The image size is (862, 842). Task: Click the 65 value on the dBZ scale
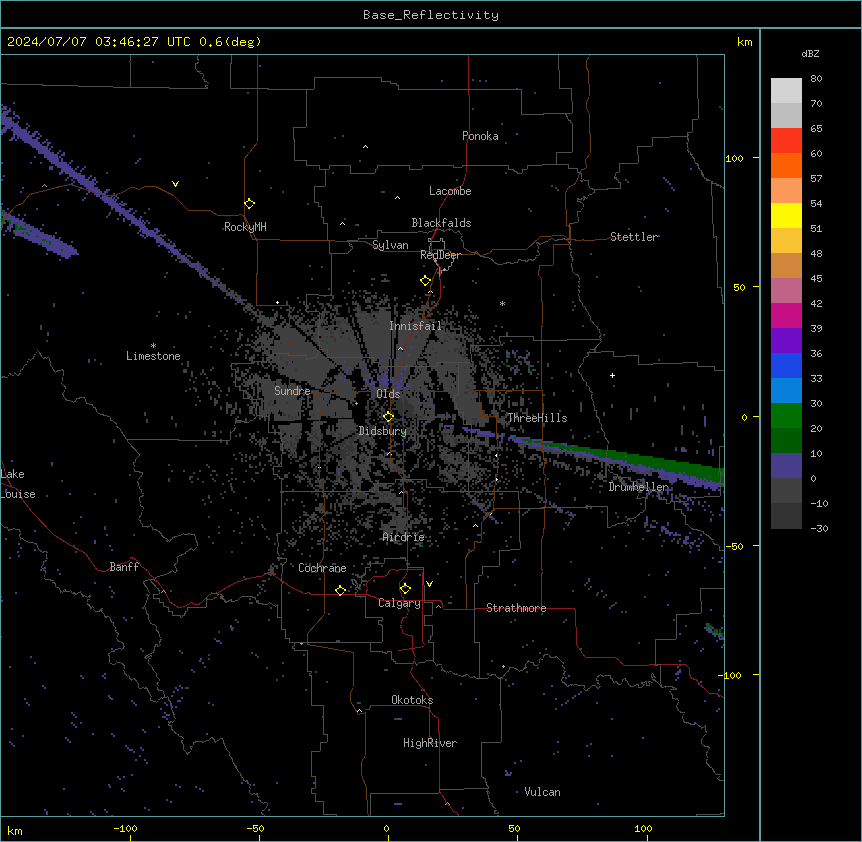pyautogui.click(x=816, y=129)
